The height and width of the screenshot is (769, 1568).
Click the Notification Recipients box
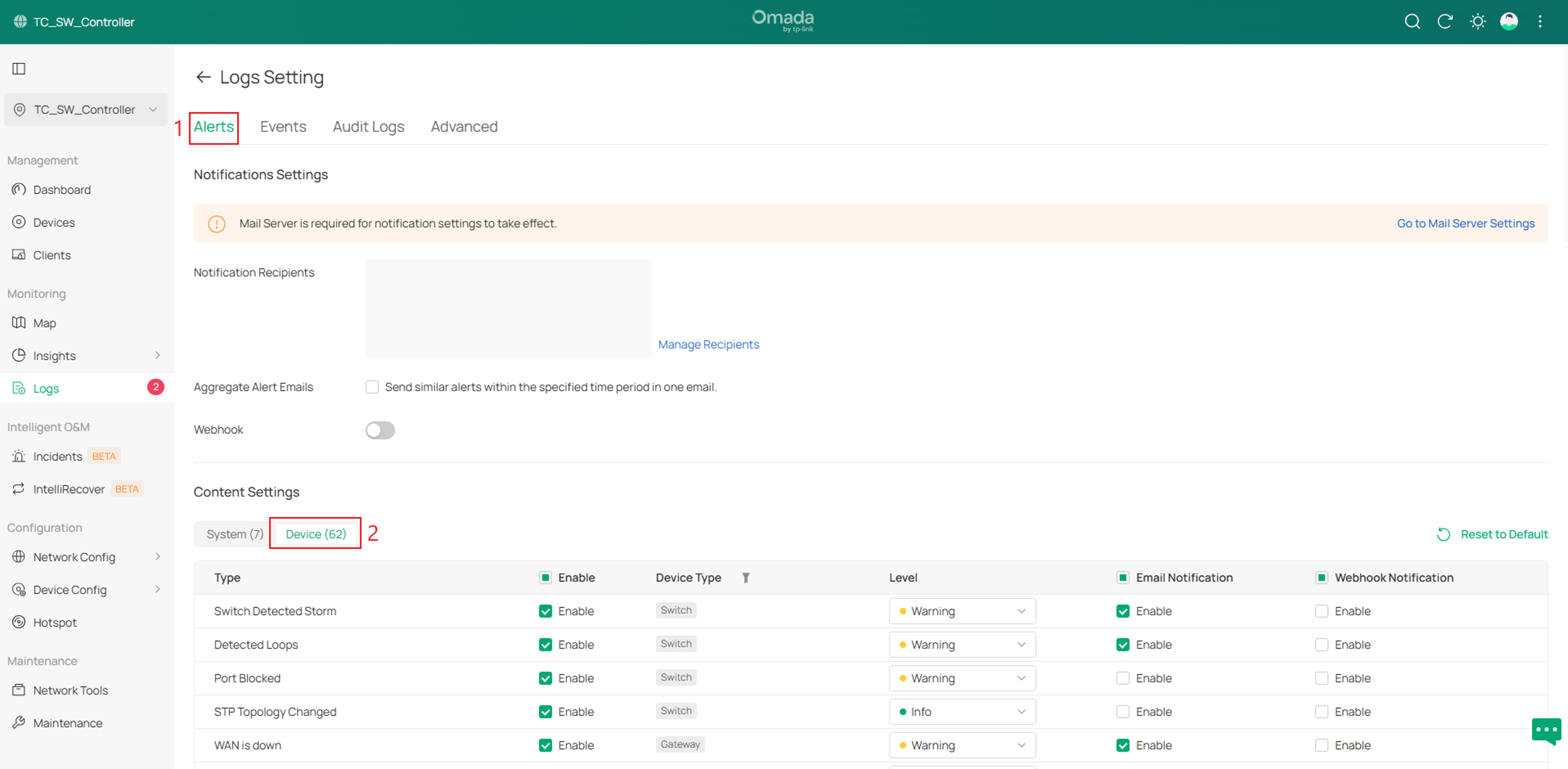click(508, 308)
